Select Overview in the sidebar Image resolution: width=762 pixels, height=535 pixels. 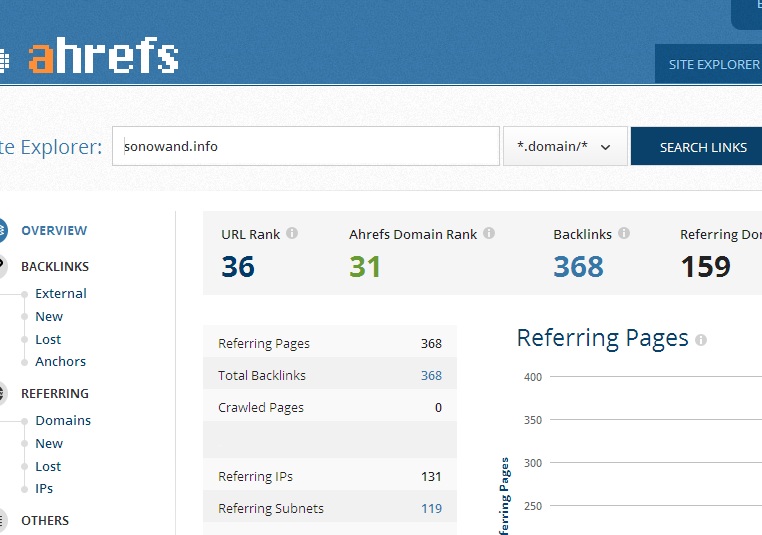54,231
